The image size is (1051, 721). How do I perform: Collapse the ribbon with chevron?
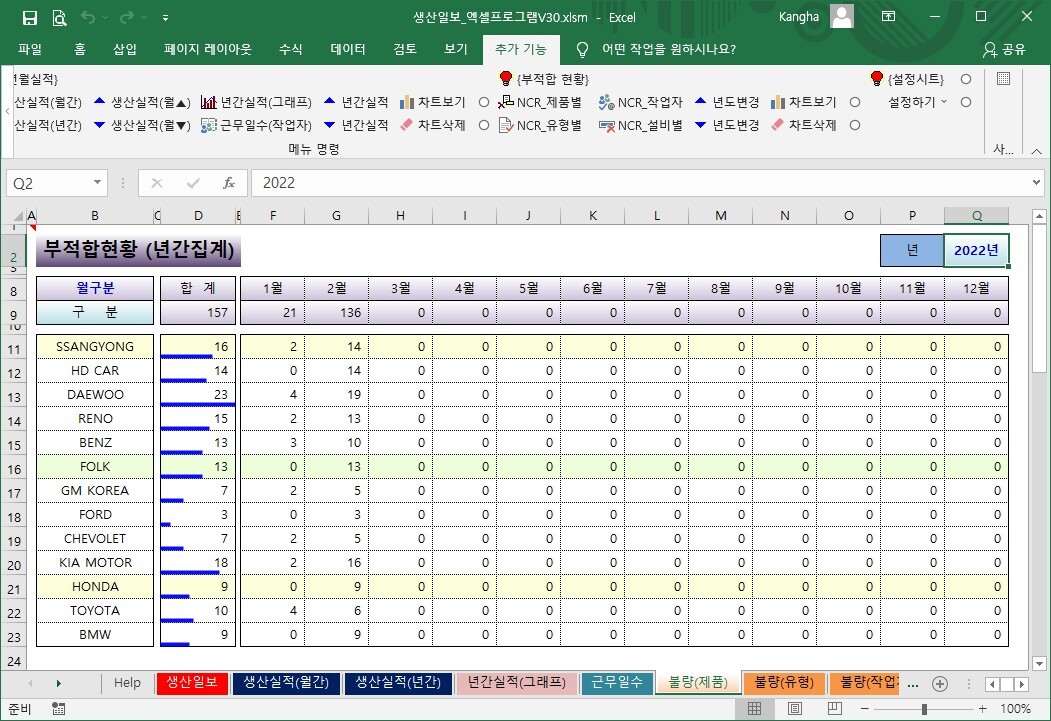(x=1036, y=151)
